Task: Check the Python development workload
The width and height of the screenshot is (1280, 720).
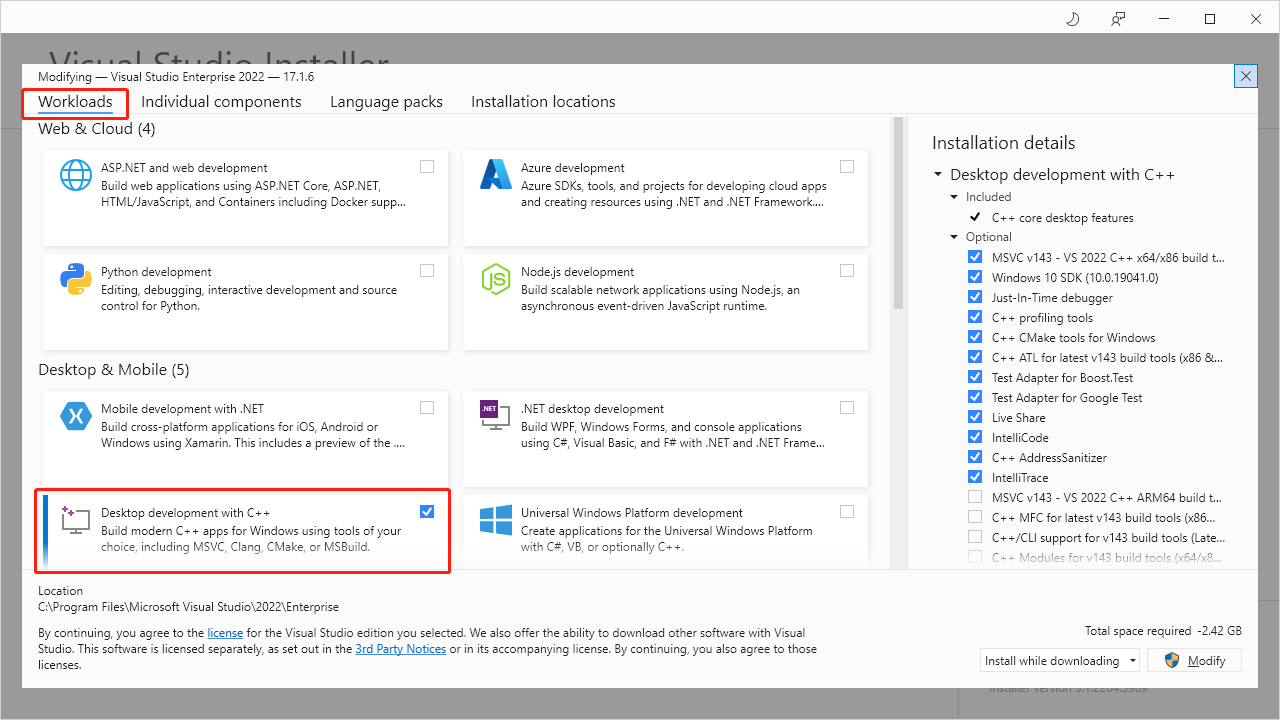Action: 427,271
